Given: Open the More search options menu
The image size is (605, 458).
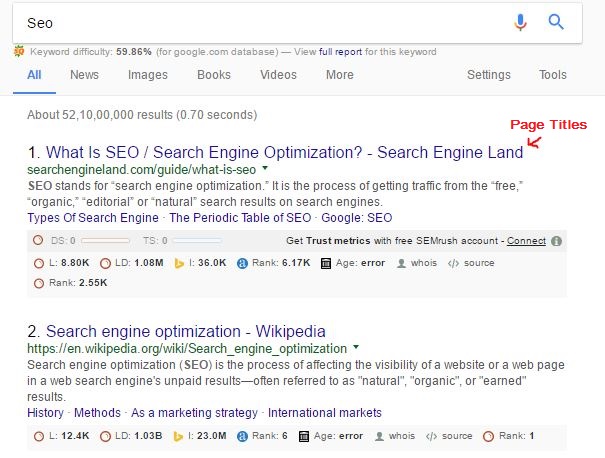Looking at the screenshot, I should point(340,74).
